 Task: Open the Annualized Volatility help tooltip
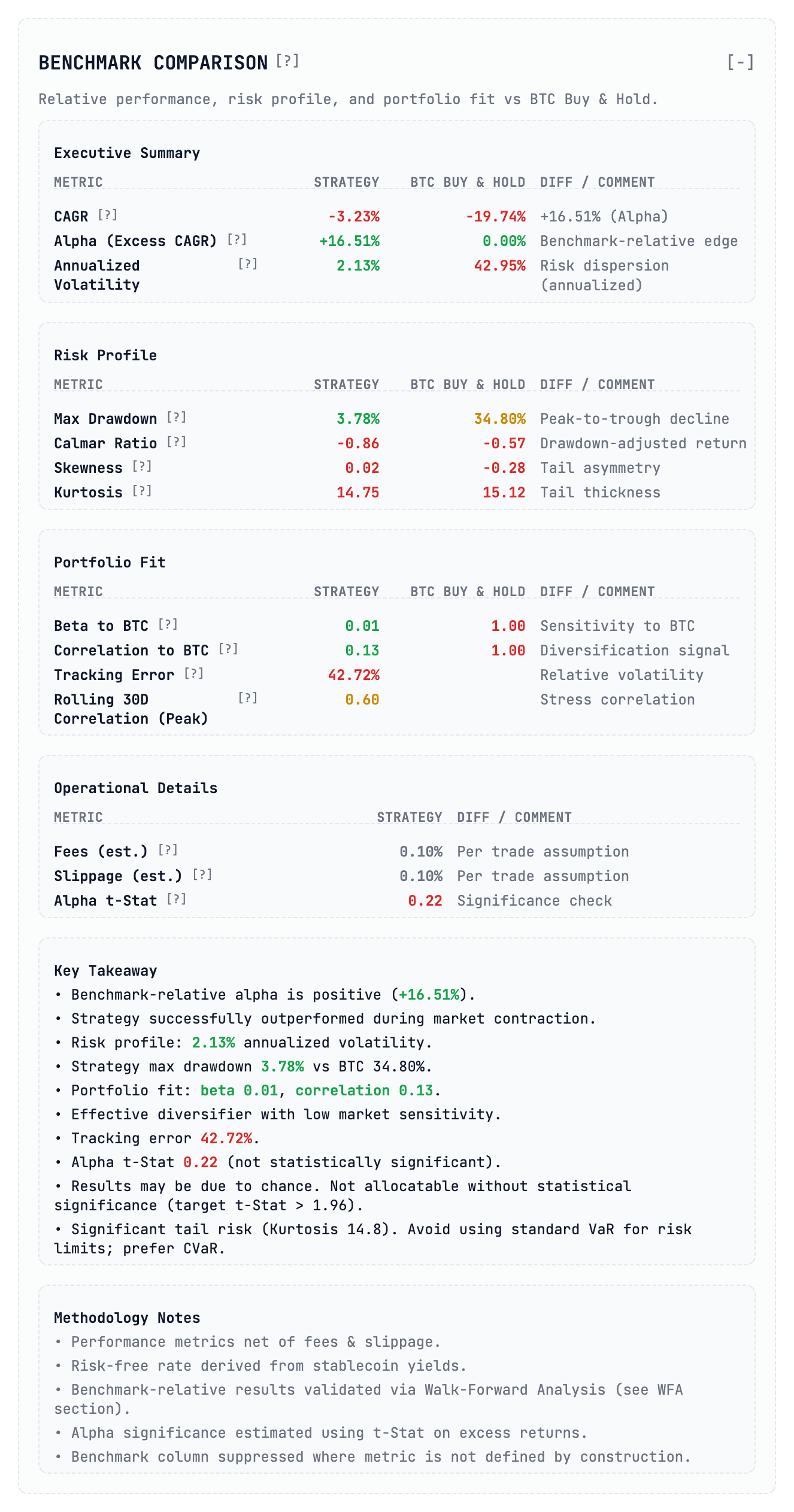point(248,263)
